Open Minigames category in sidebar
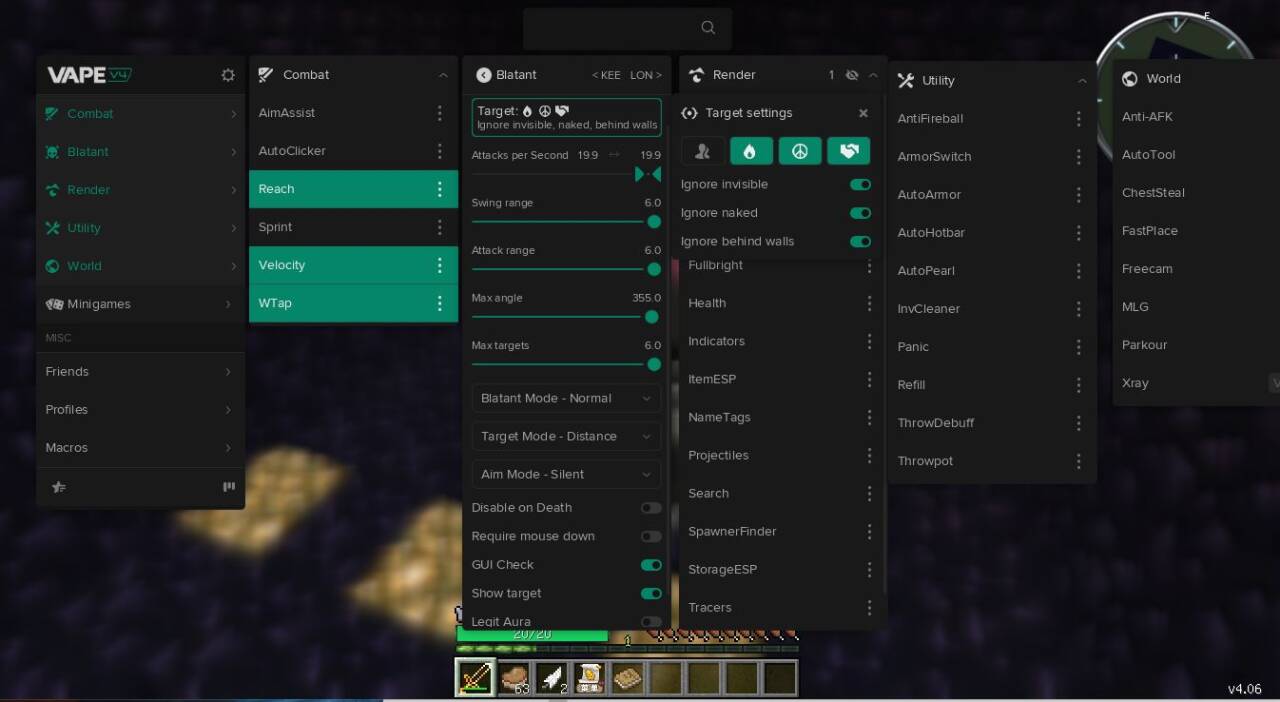 pos(140,304)
